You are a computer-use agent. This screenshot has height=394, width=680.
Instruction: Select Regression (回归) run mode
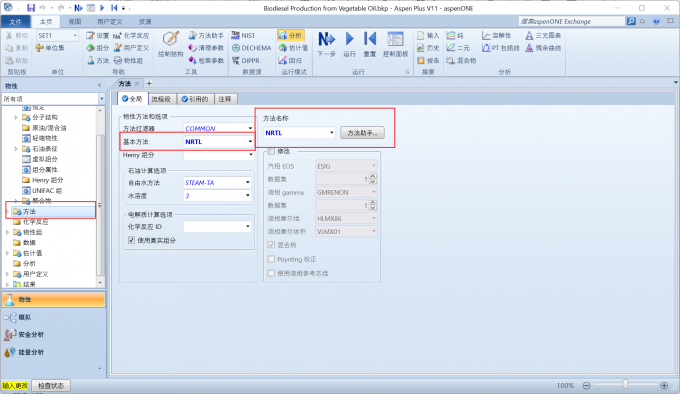290,61
